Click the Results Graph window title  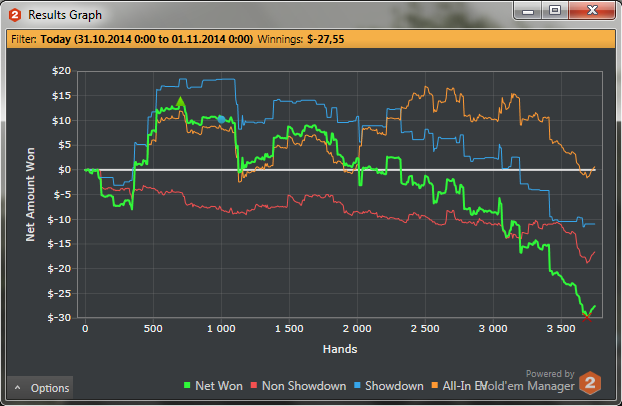[65, 15]
